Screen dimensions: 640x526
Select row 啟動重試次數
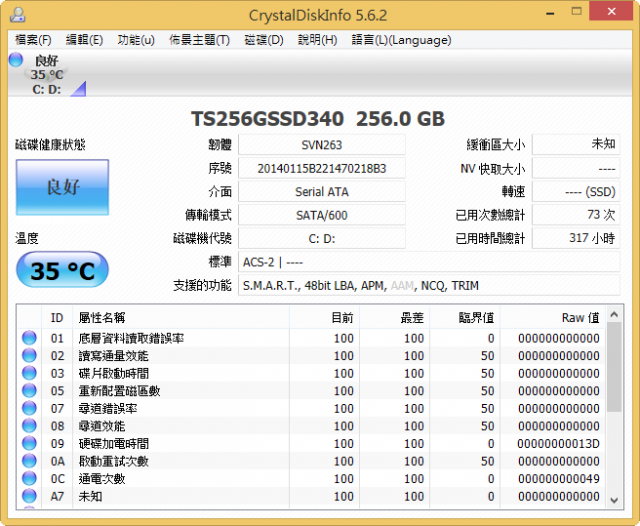click(x=312, y=461)
